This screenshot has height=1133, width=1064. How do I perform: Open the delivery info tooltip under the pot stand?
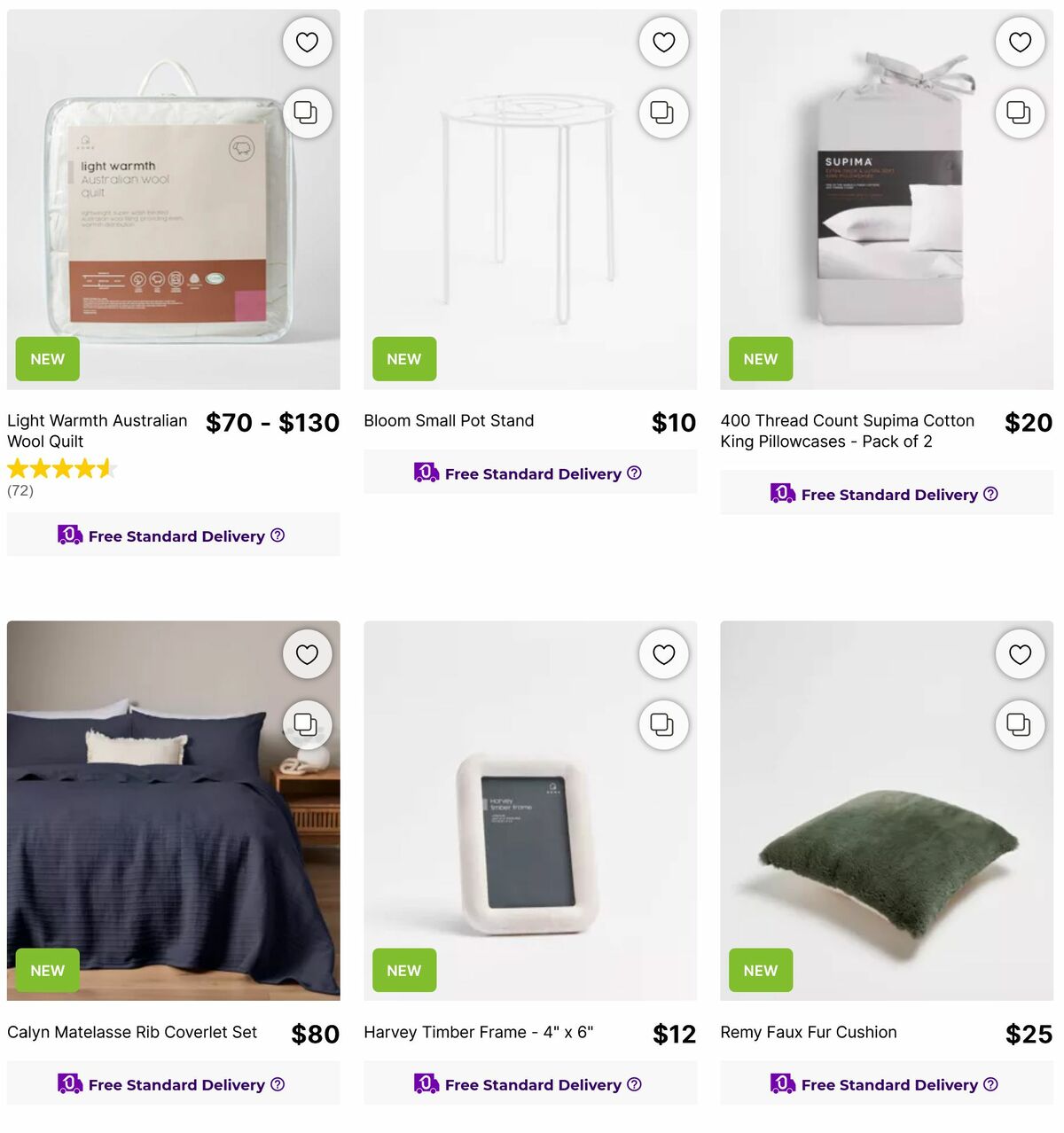click(634, 473)
